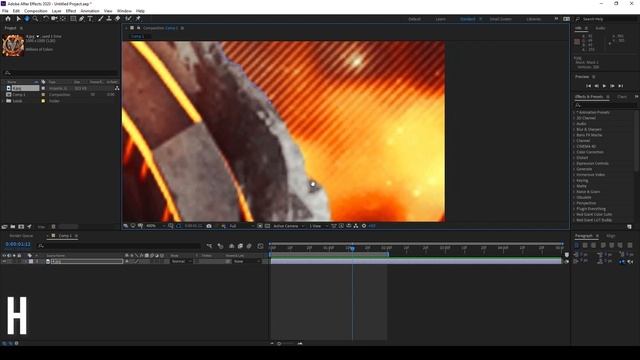The height and width of the screenshot is (360, 640).
Task: Create a new composition from Project panel
Action: 21,227
